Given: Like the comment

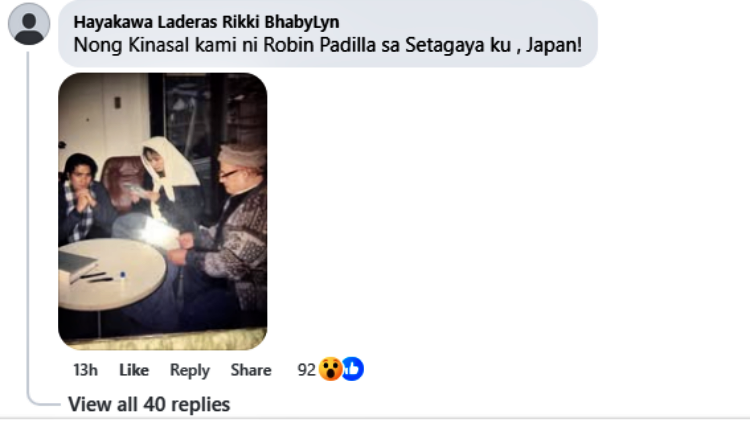Looking at the screenshot, I should click(x=134, y=370).
